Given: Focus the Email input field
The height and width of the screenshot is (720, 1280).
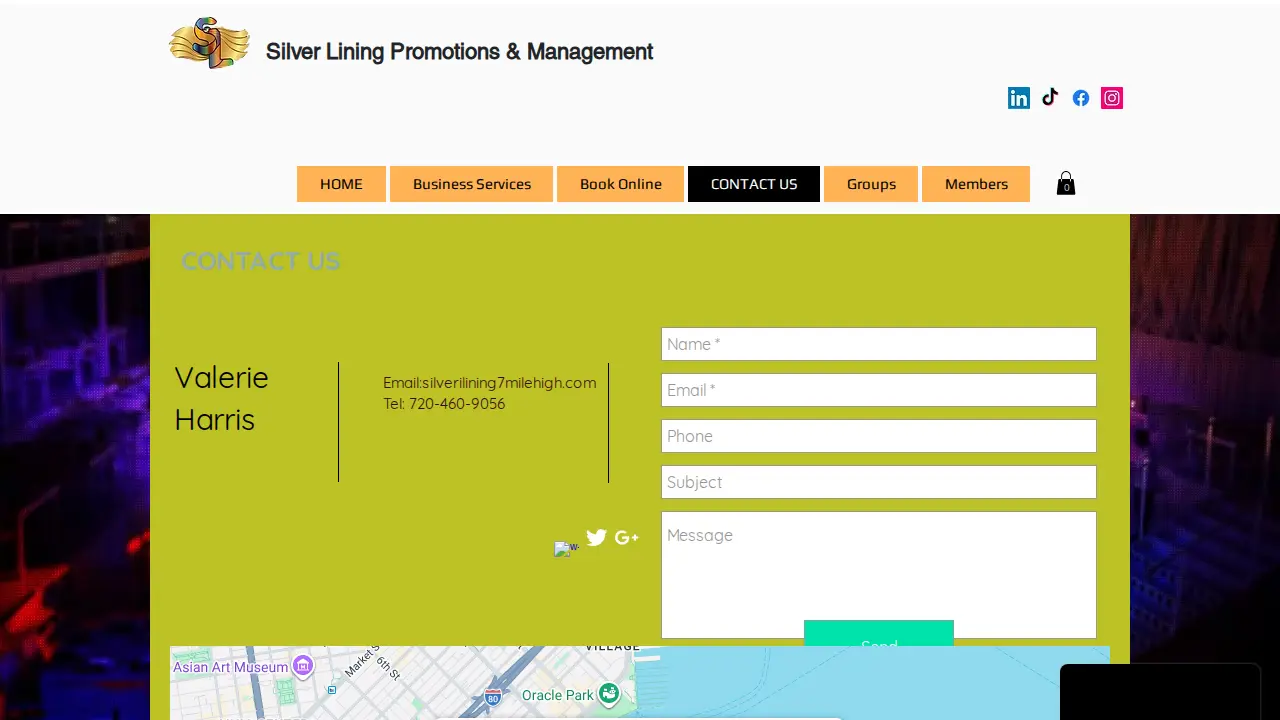Looking at the screenshot, I should (x=879, y=390).
